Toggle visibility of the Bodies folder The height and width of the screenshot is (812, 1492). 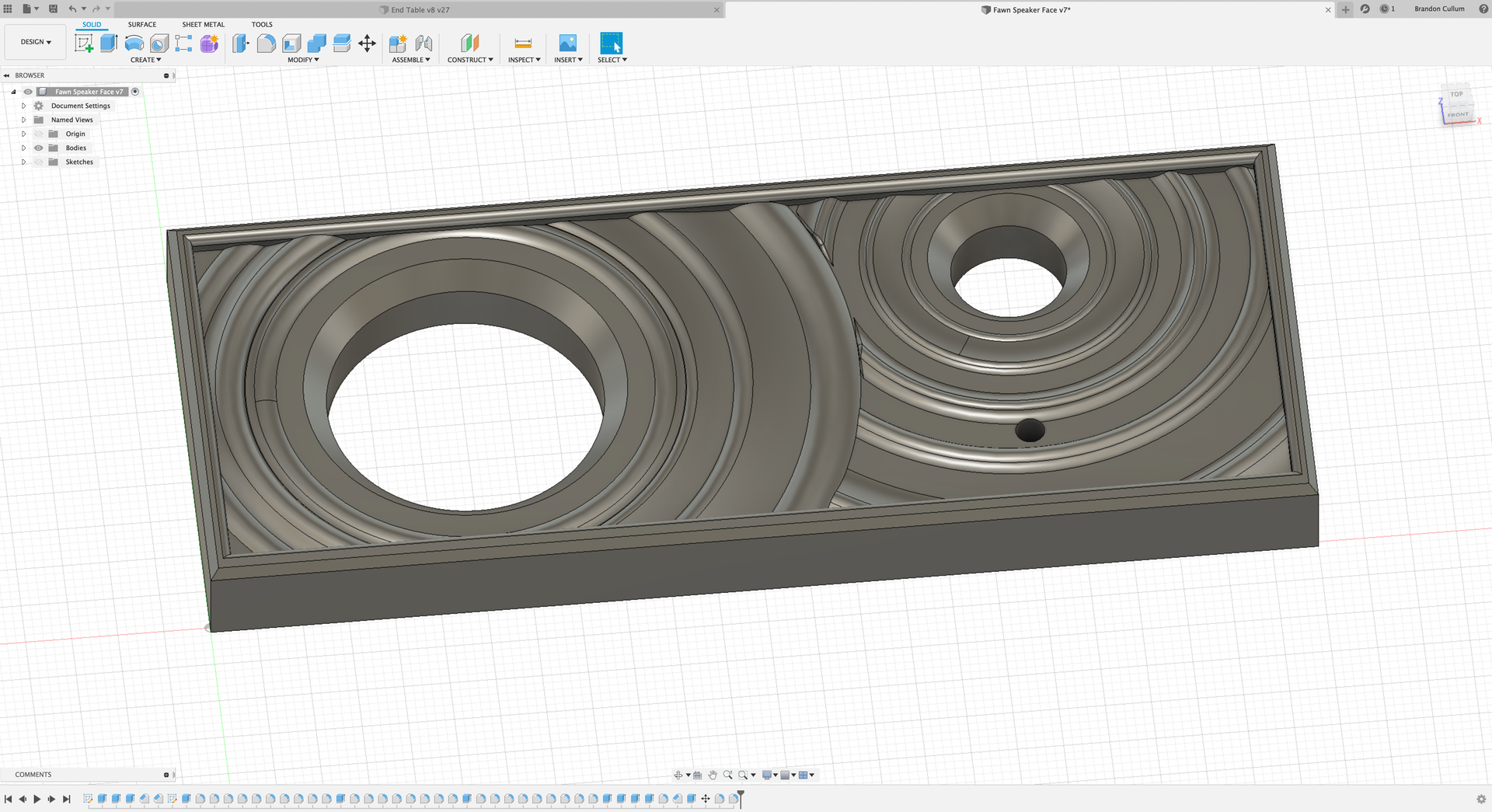coord(38,148)
